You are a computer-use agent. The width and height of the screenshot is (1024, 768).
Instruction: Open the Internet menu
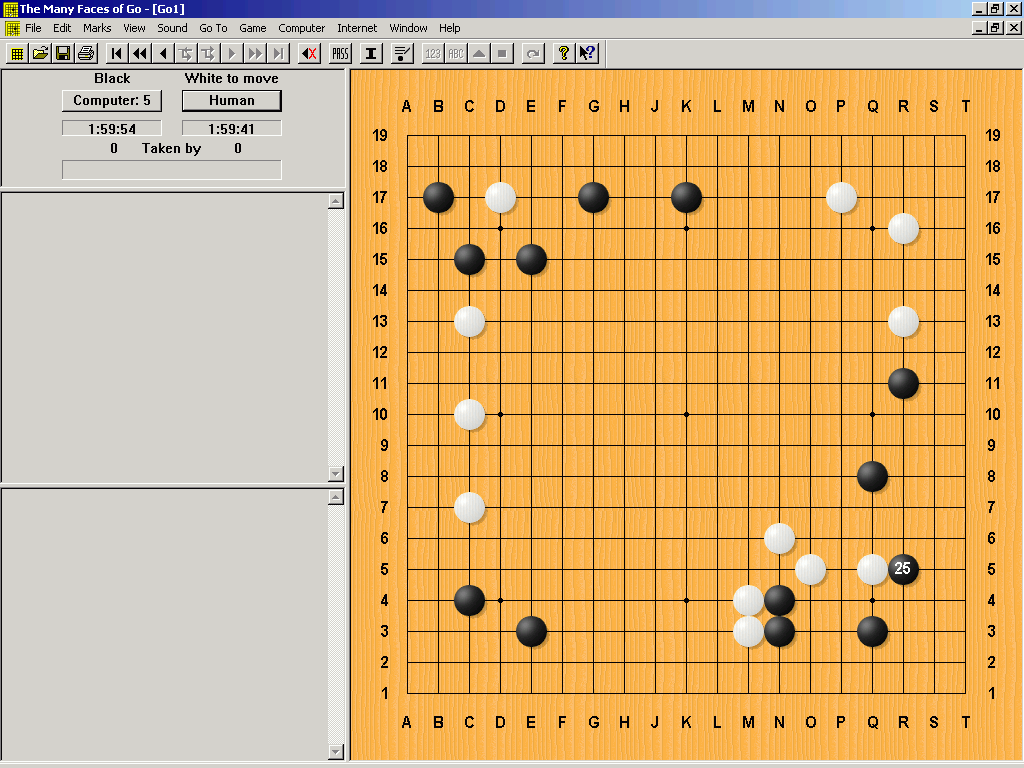pyautogui.click(x=357, y=28)
